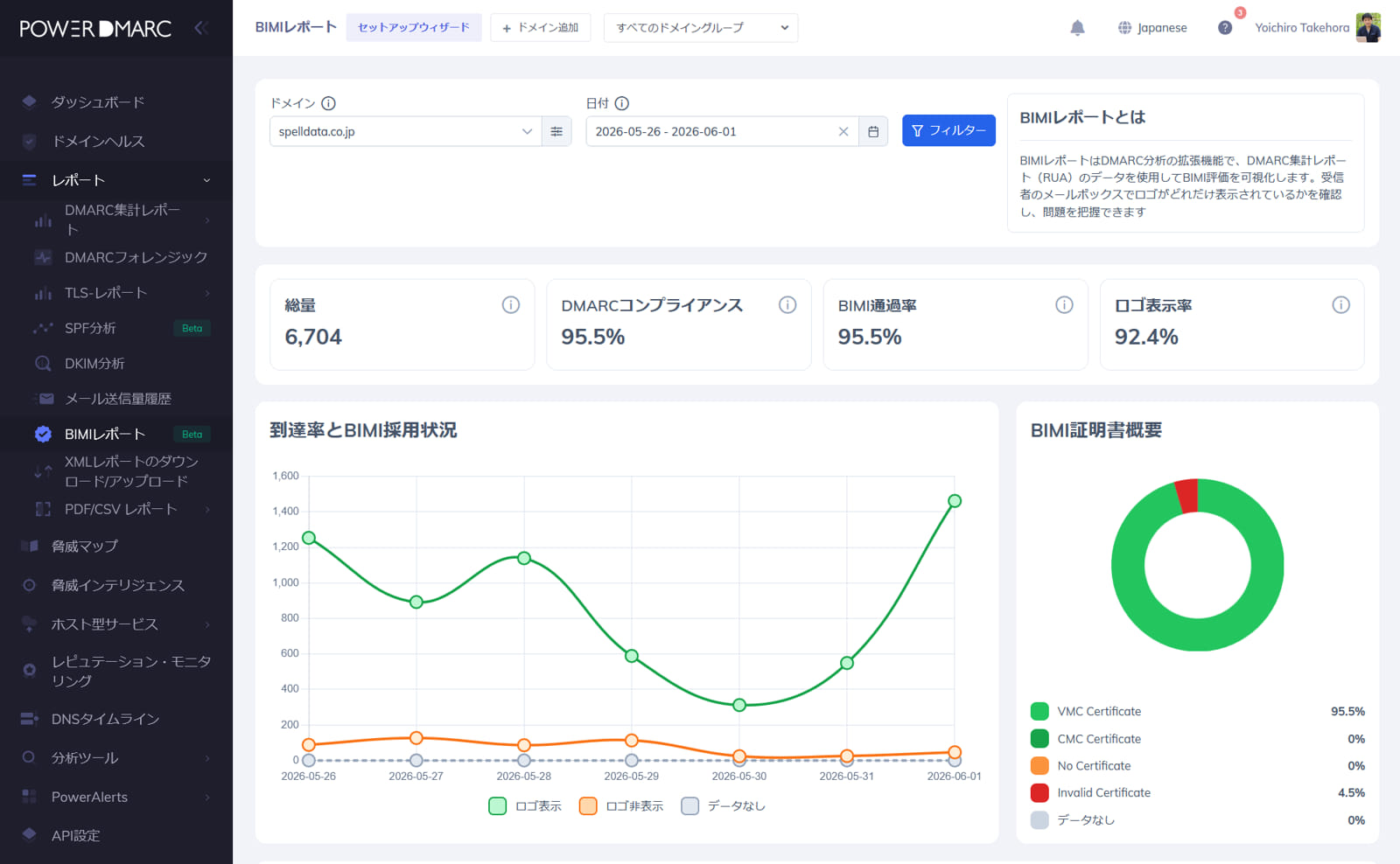Click the Yoichiro Takehora user name

1302,28
